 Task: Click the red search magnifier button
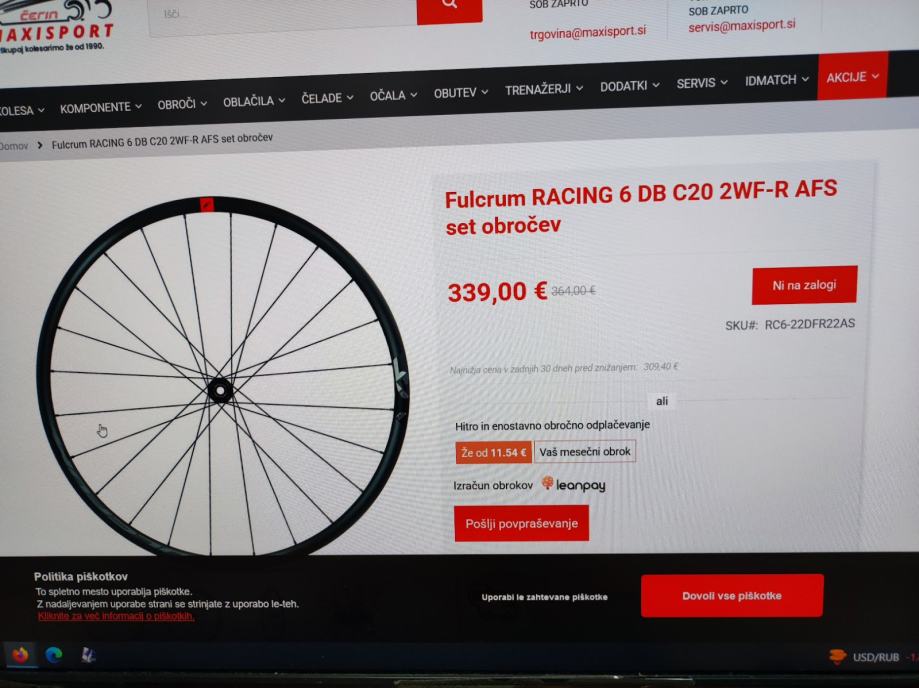[450, 10]
